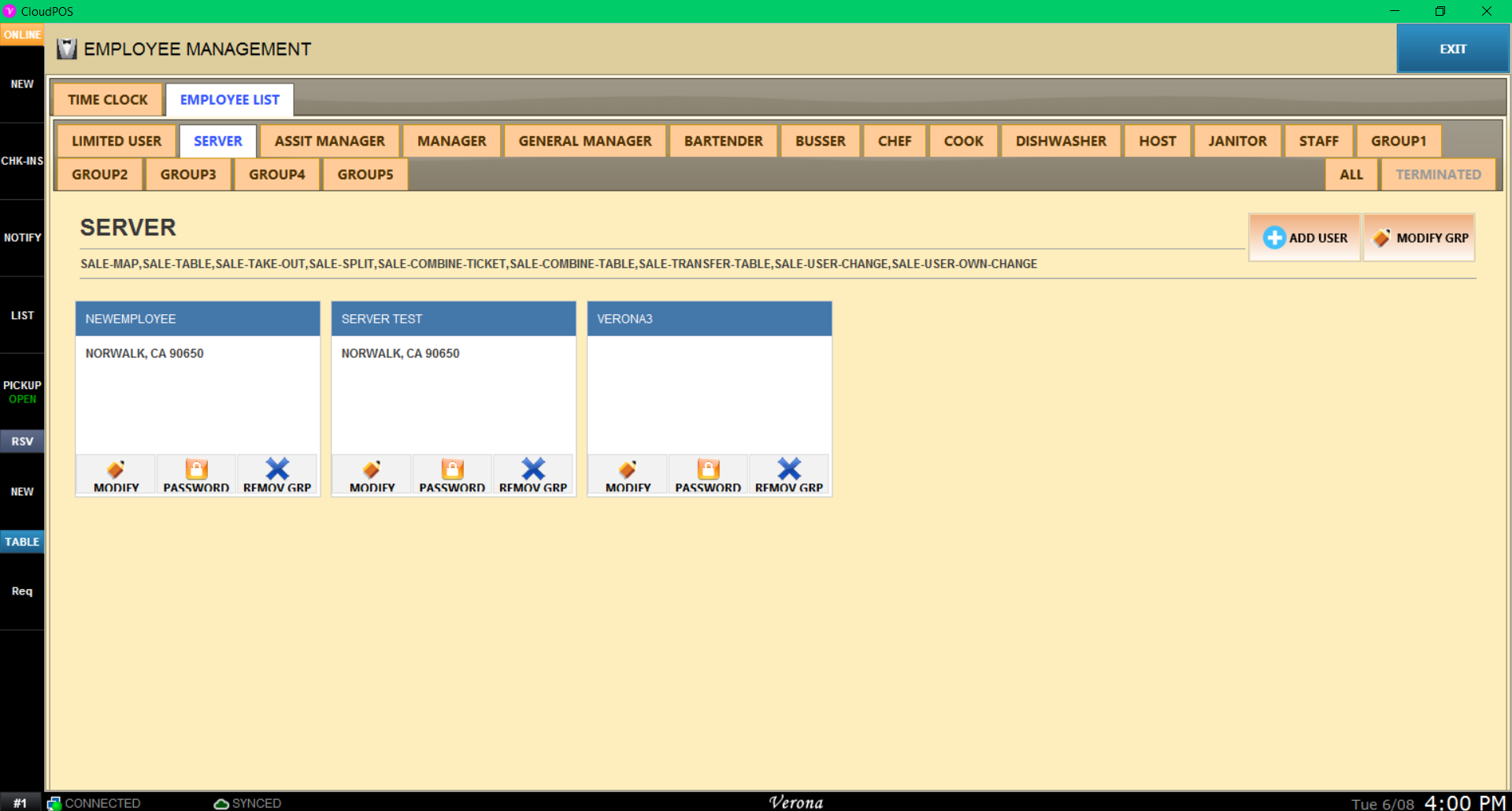Screen dimensions: 1512x811
Task: Open the CHK-INS sidebar item
Action: point(22,161)
